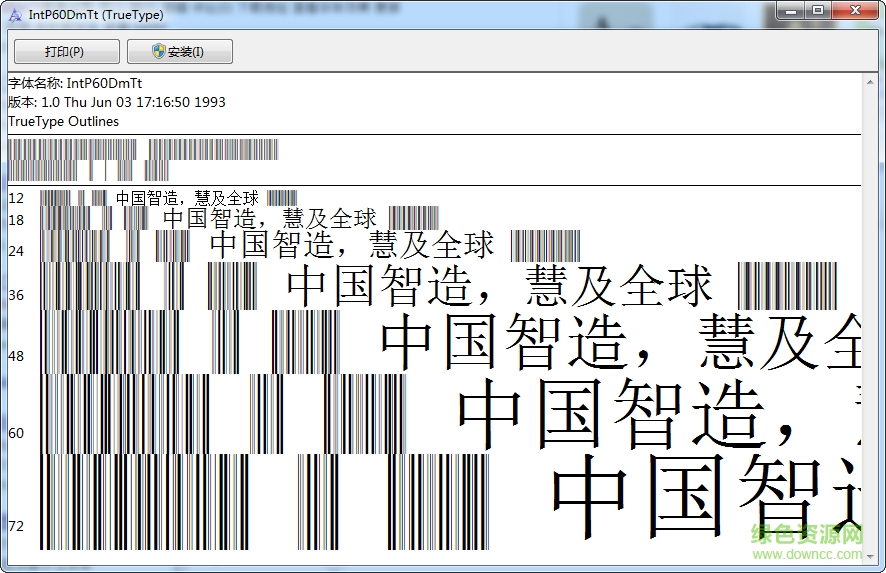Close the IntP60DmTt font viewer window

(855, 11)
